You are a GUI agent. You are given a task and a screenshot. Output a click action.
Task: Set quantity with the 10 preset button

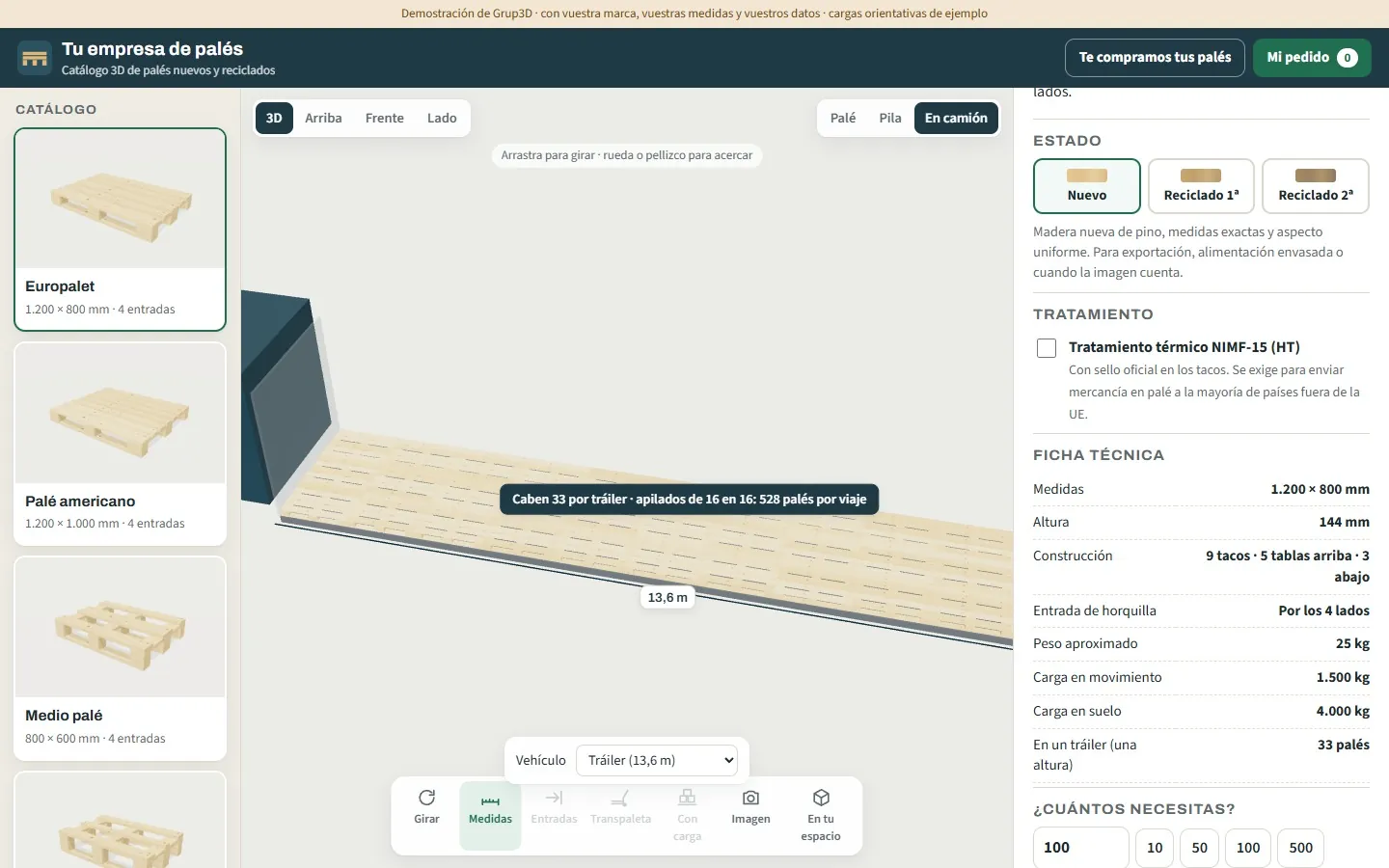pyautogui.click(x=1155, y=848)
